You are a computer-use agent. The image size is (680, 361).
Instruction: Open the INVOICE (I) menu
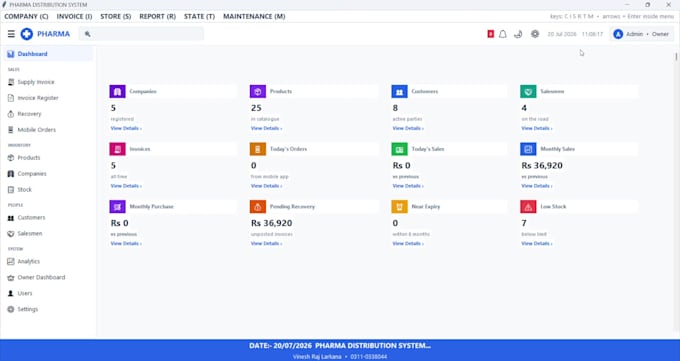point(74,16)
